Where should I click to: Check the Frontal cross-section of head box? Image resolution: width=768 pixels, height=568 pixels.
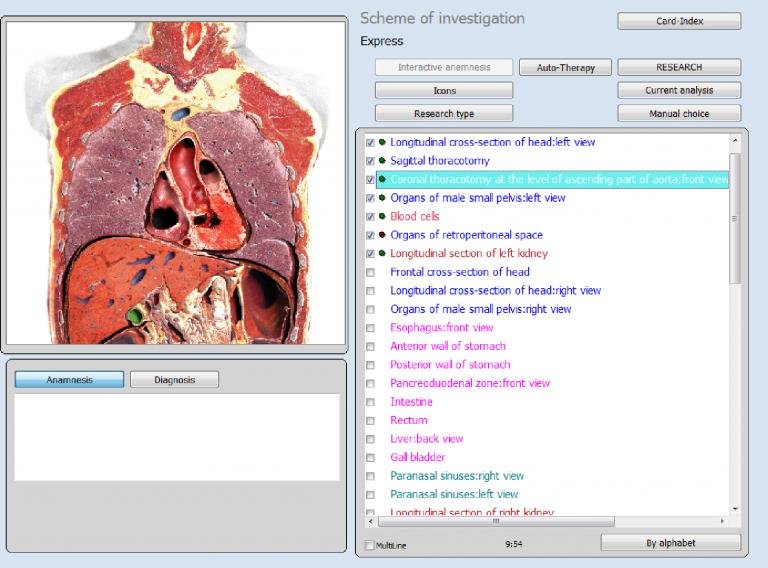370,273
